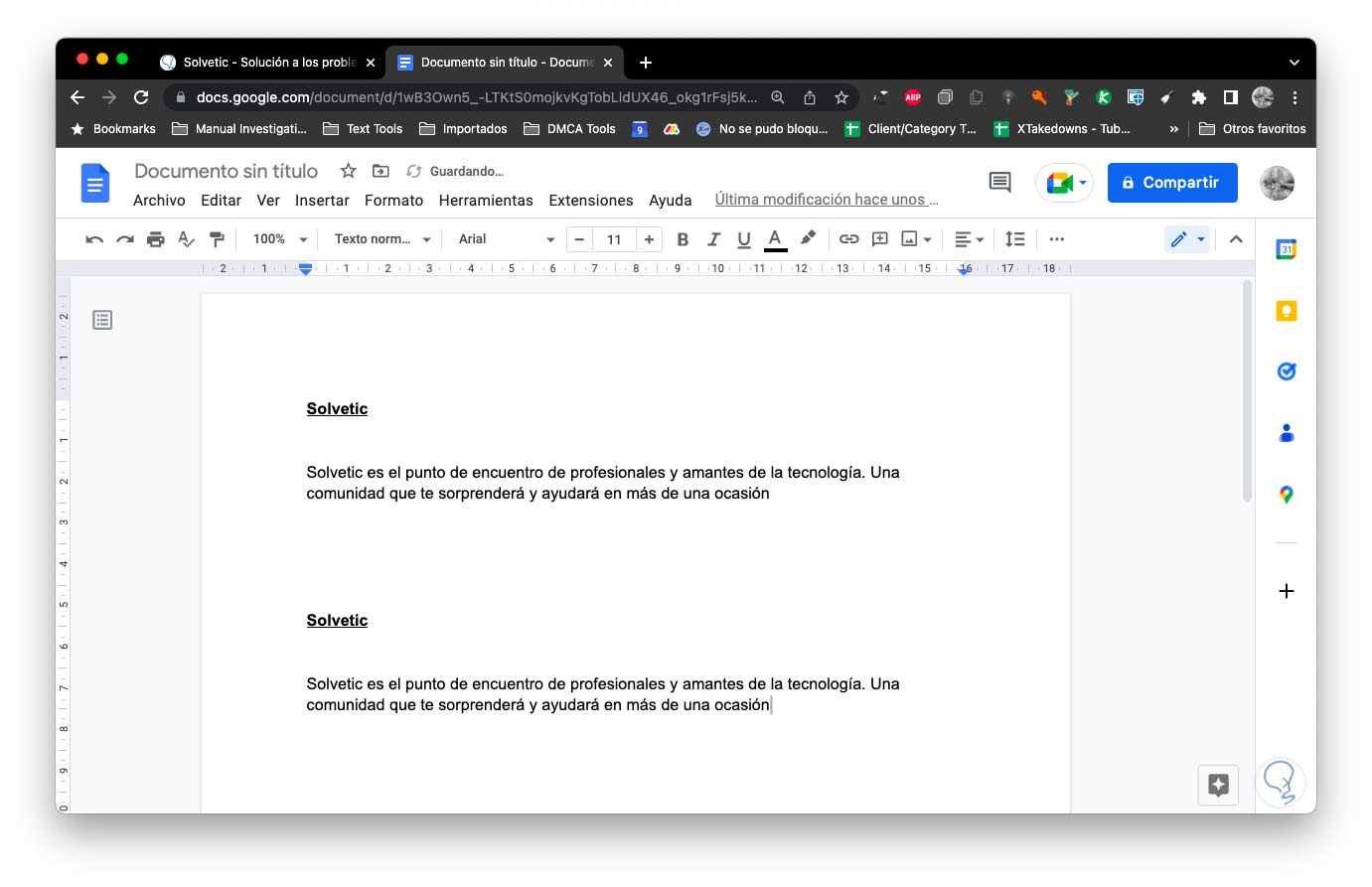The width and height of the screenshot is (1372, 887).
Task: Star the document title
Action: 348,171
